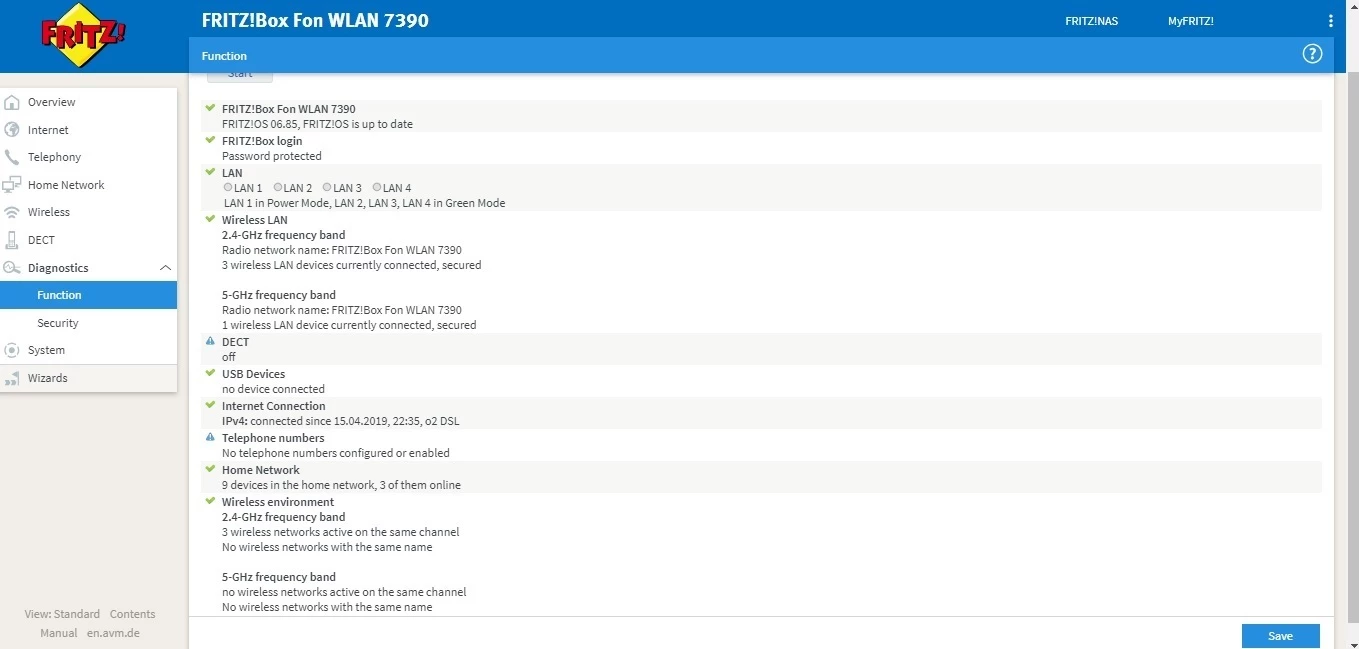This screenshot has height=649, width=1359.
Task: Click the green check next to Wireless LAN
Action: [210, 219]
